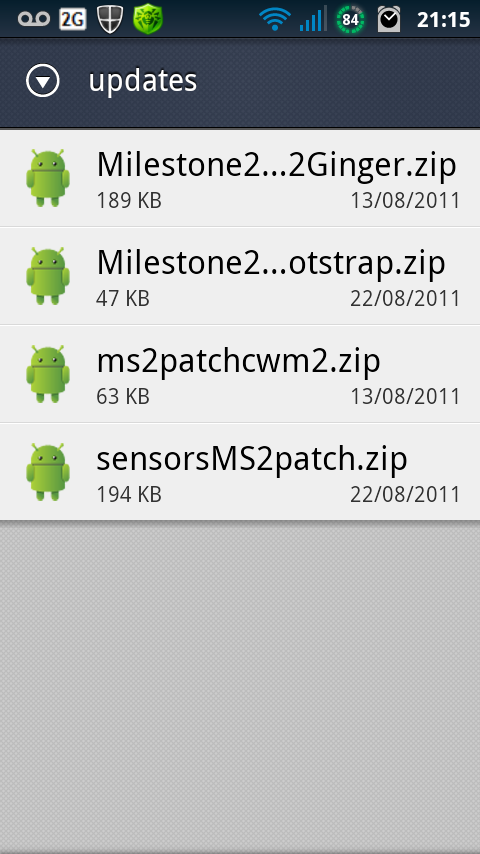
Task: Tap the updates folder title
Action: [142, 82]
